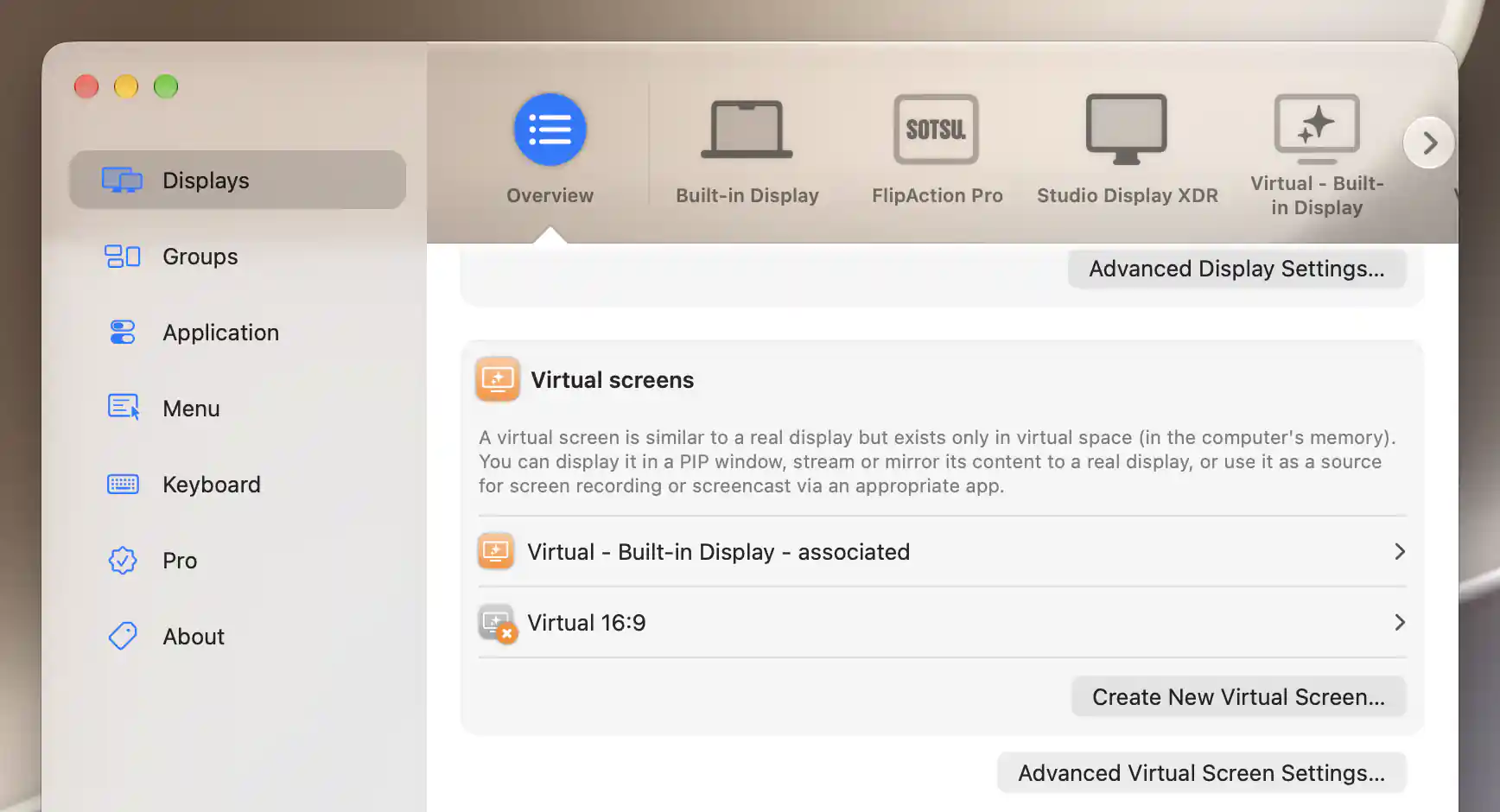Click Create New Virtual Screen button
1500x812 pixels.
1238,697
